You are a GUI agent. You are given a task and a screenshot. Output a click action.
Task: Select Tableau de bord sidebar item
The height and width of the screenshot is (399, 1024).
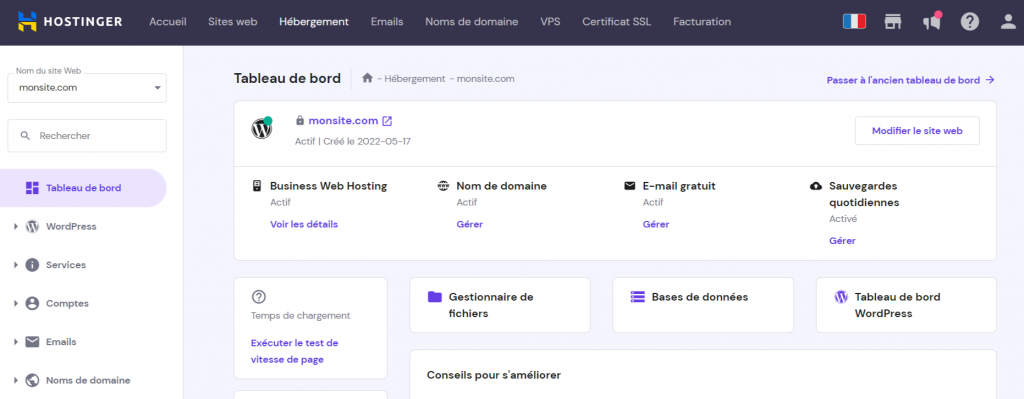click(x=83, y=188)
